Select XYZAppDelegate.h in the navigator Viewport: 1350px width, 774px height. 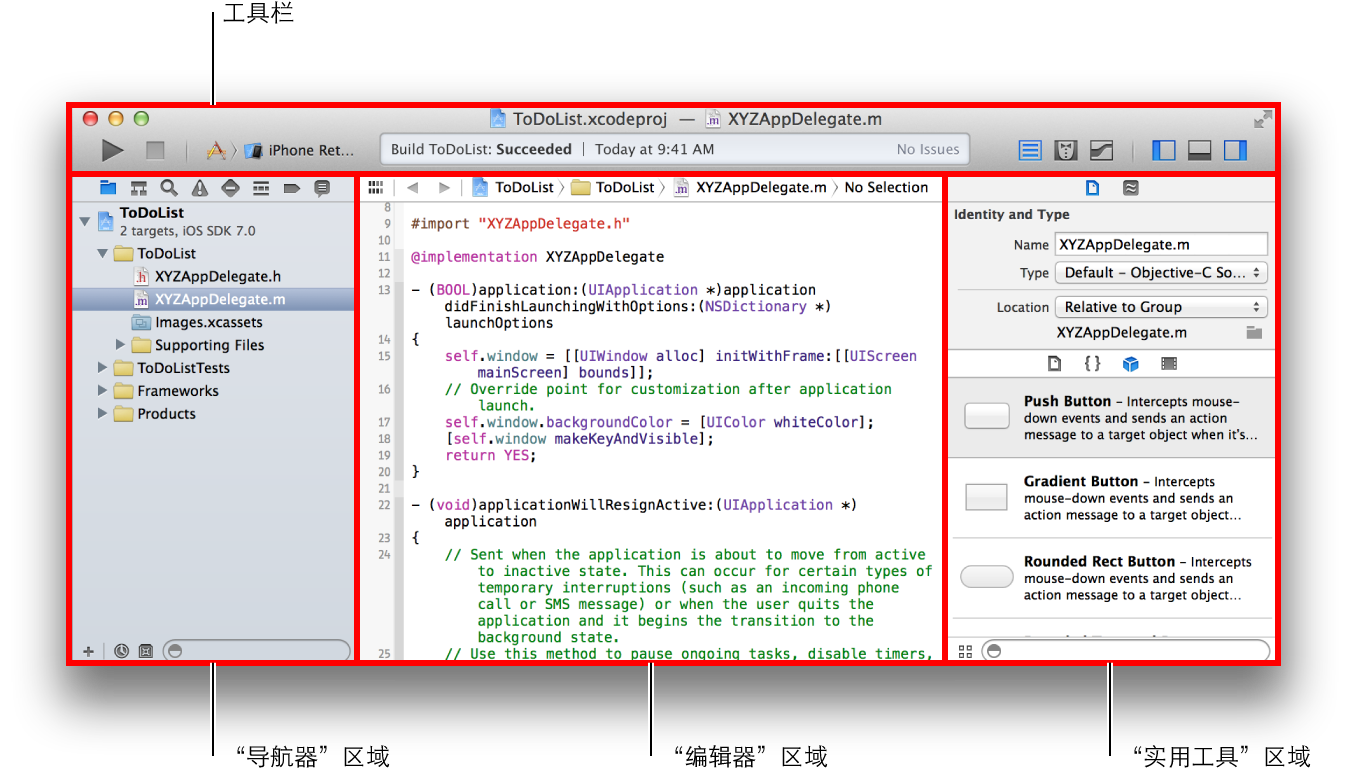213,276
